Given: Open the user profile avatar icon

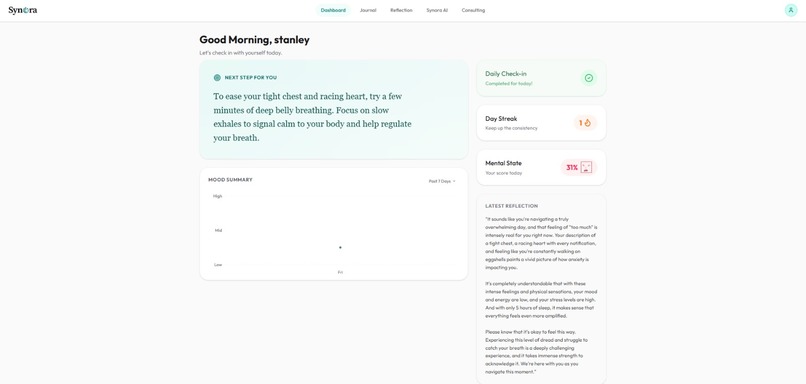Looking at the screenshot, I should click(791, 10).
